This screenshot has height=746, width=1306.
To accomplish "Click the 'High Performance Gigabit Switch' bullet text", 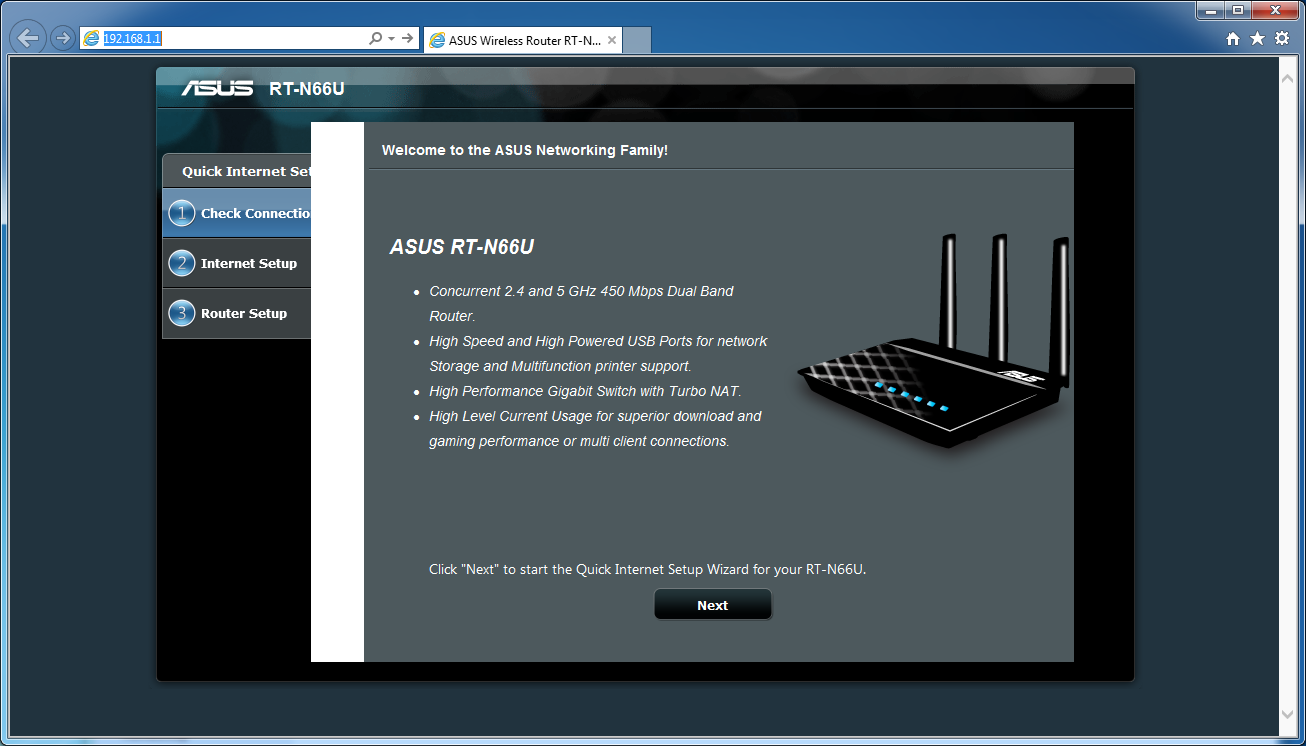I will [x=585, y=391].
